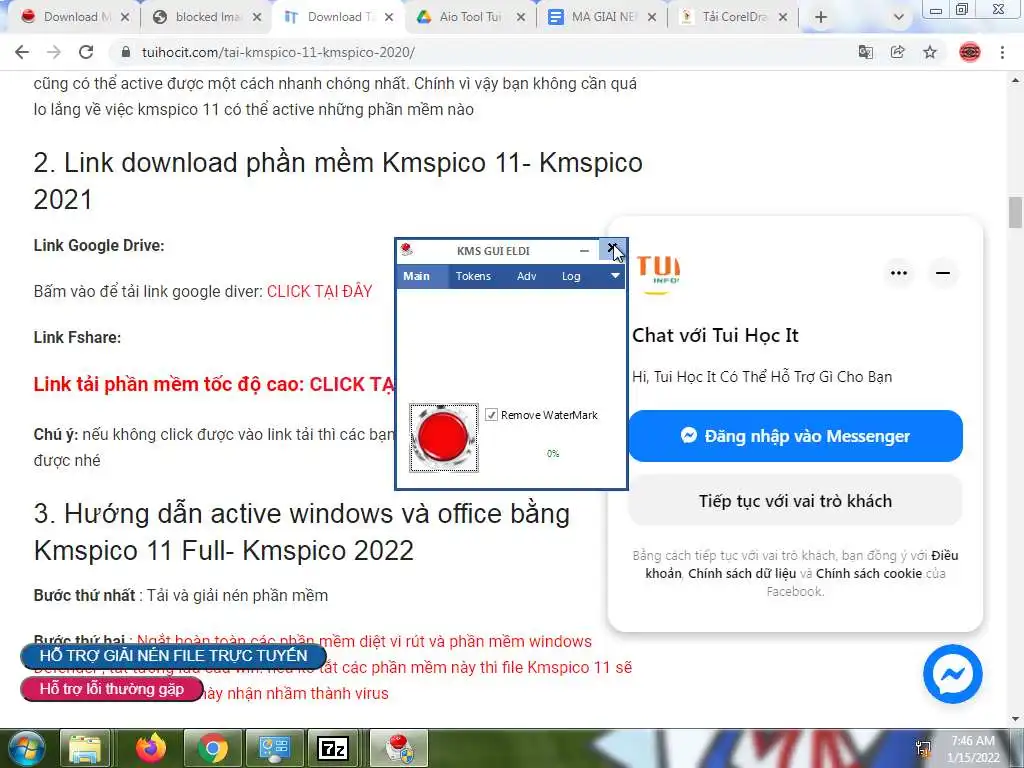1024x768 pixels.
Task: Reload the page with refresh icon
Action: click(x=86, y=52)
